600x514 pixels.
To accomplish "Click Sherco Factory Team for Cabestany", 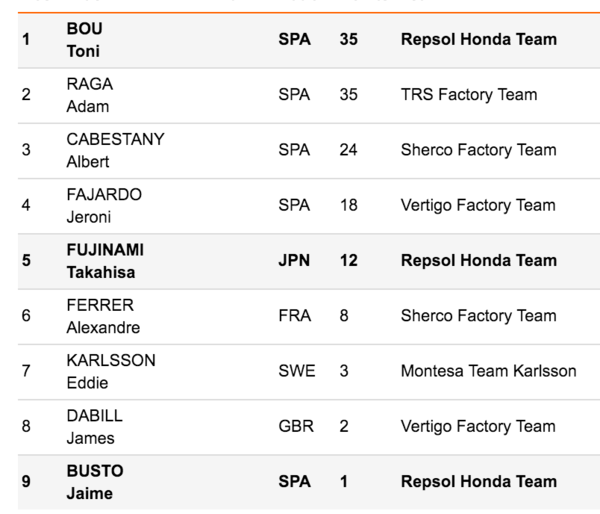I will point(478,150).
